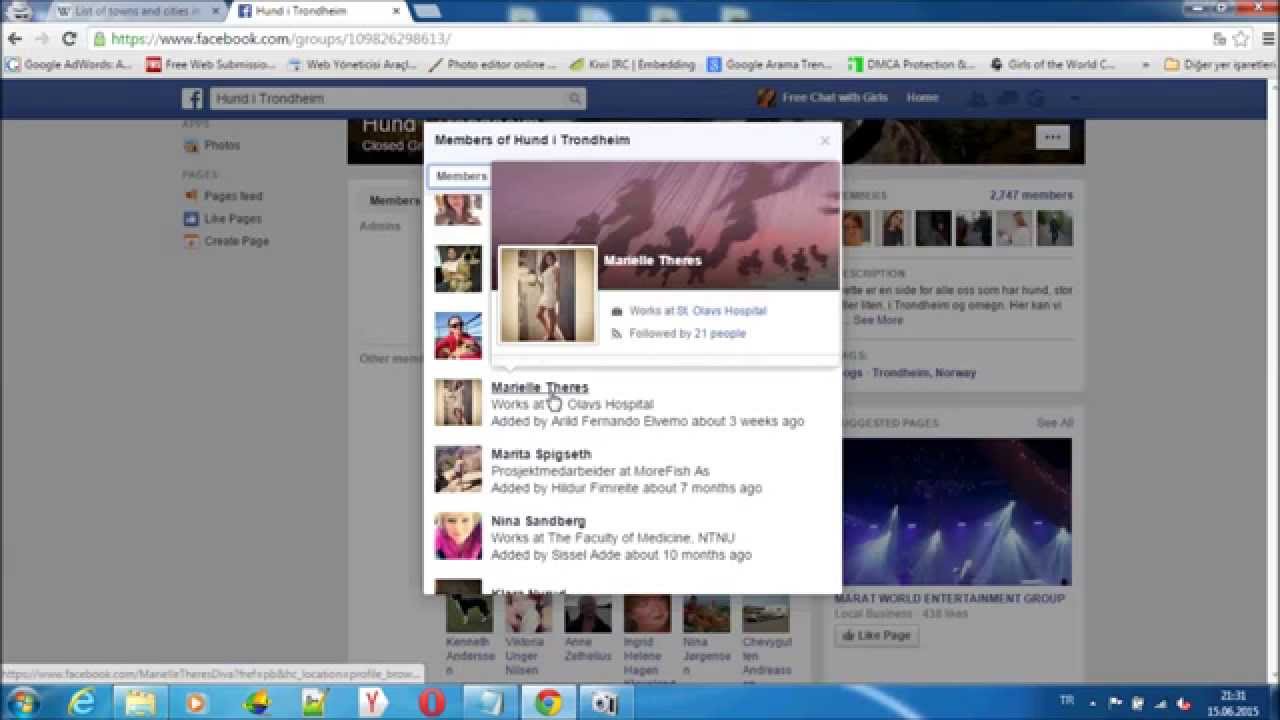Close the Members of Hund i Trondheim dialog
1280x720 pixels.
[824, 140]
